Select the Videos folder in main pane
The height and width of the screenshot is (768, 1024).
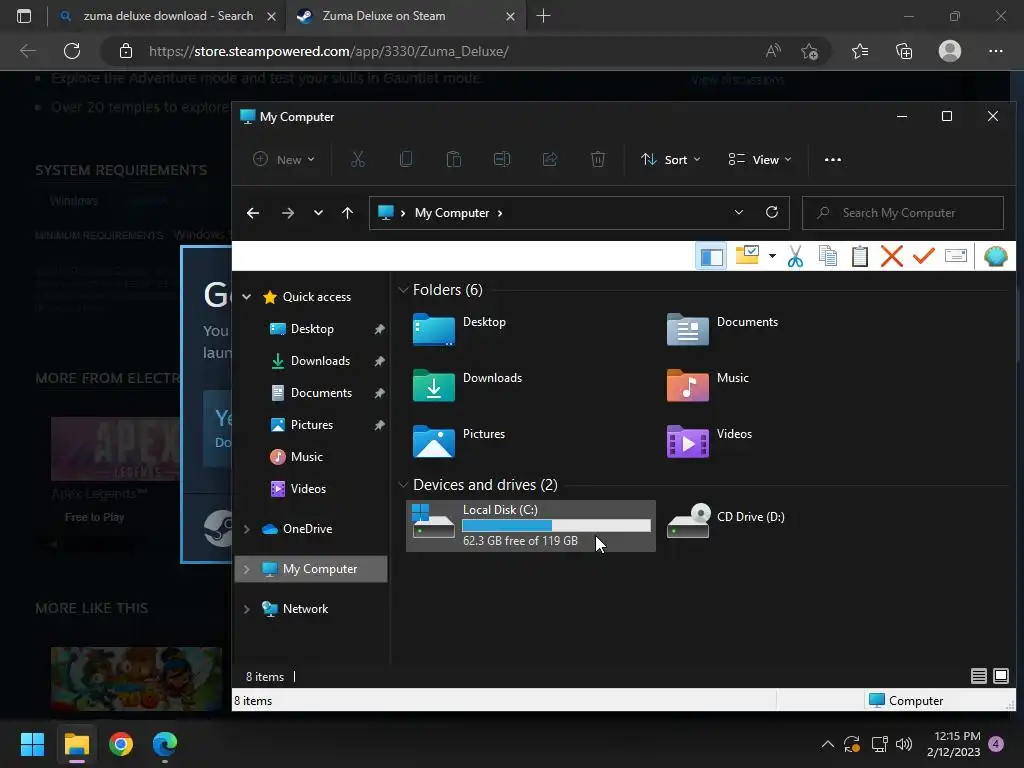point(709,441)
